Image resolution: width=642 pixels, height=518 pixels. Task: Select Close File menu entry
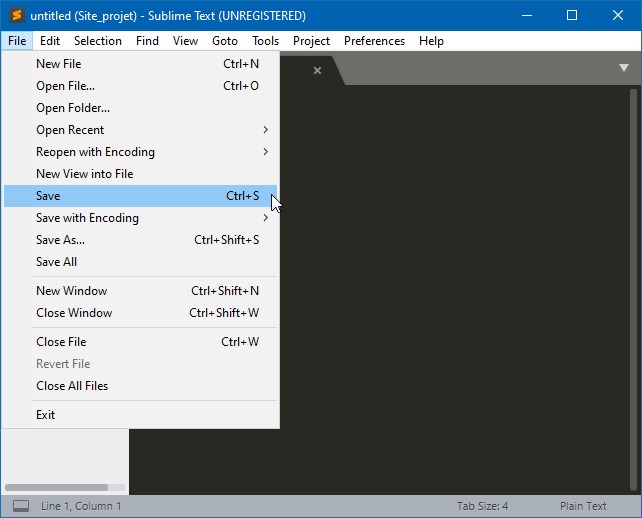[x=140, y=342]
